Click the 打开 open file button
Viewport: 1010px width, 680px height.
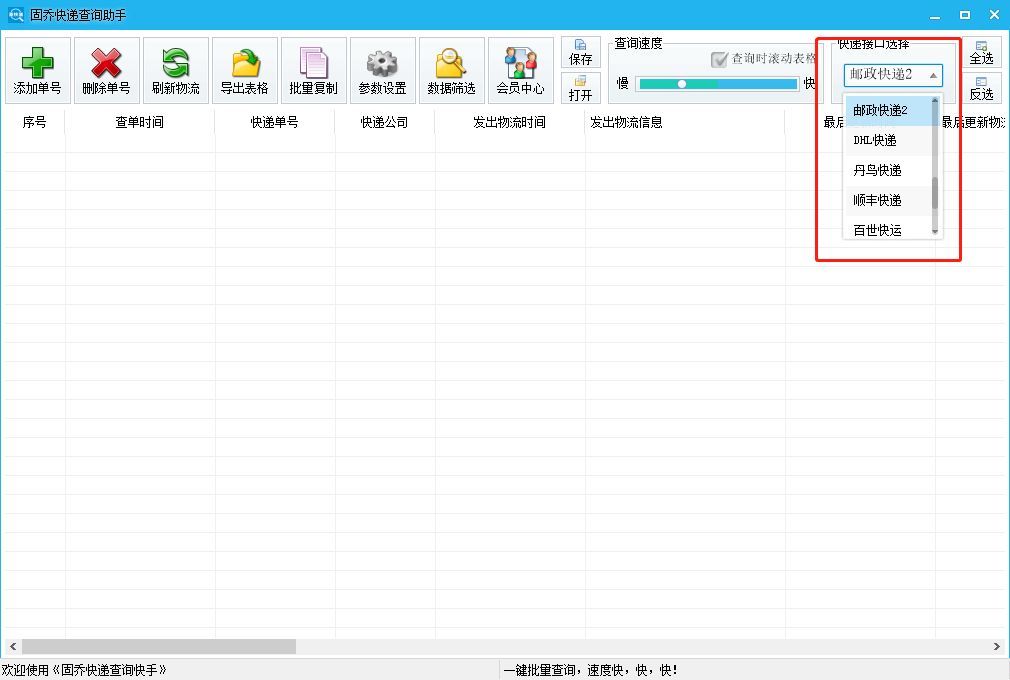click(580, 88)
